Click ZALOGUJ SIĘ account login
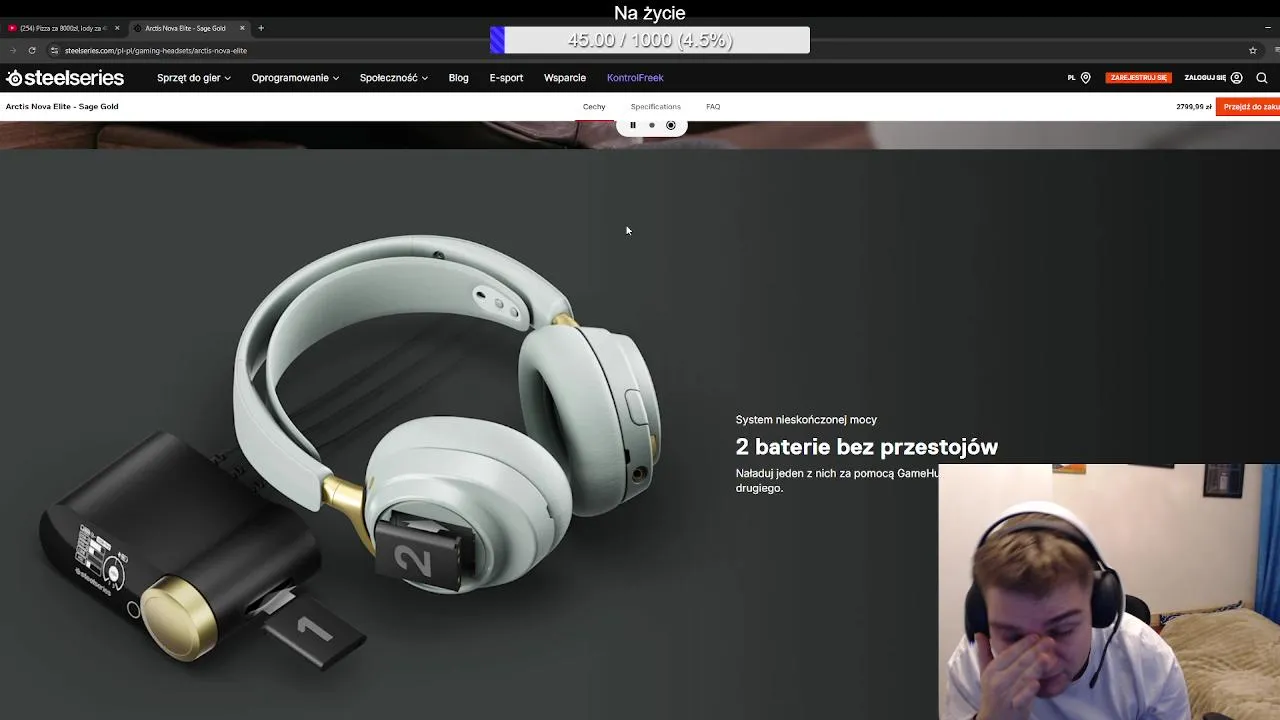 [x=1213, y=78]
